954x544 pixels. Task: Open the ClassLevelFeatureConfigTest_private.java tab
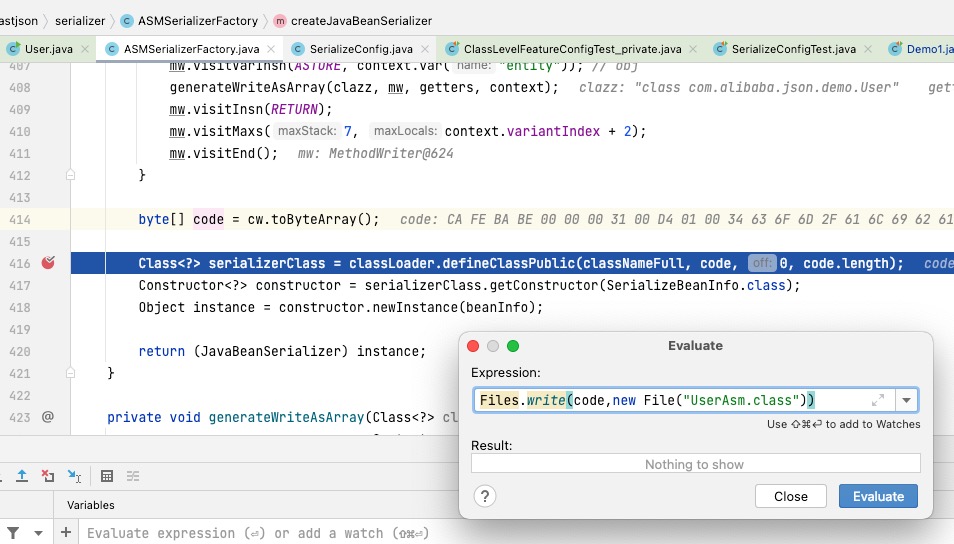tap(573, 49)
